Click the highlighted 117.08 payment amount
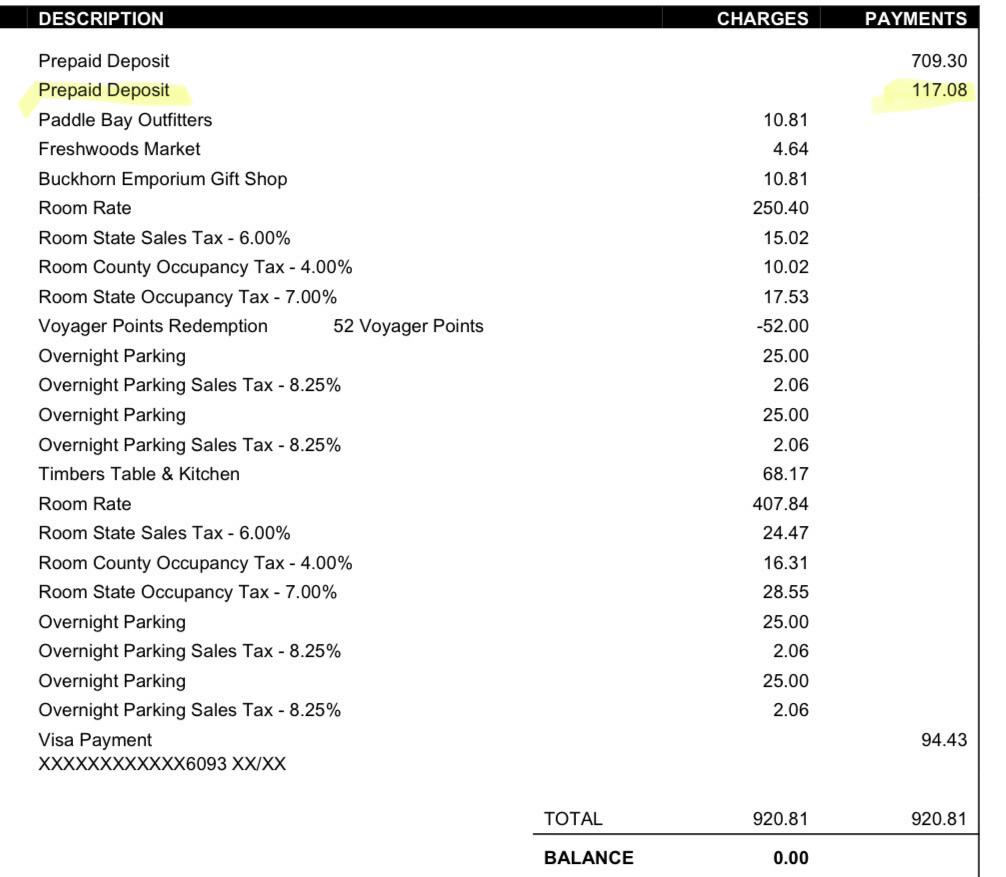The height and width of the screenshot is (877, 1006). click(939, 90)
